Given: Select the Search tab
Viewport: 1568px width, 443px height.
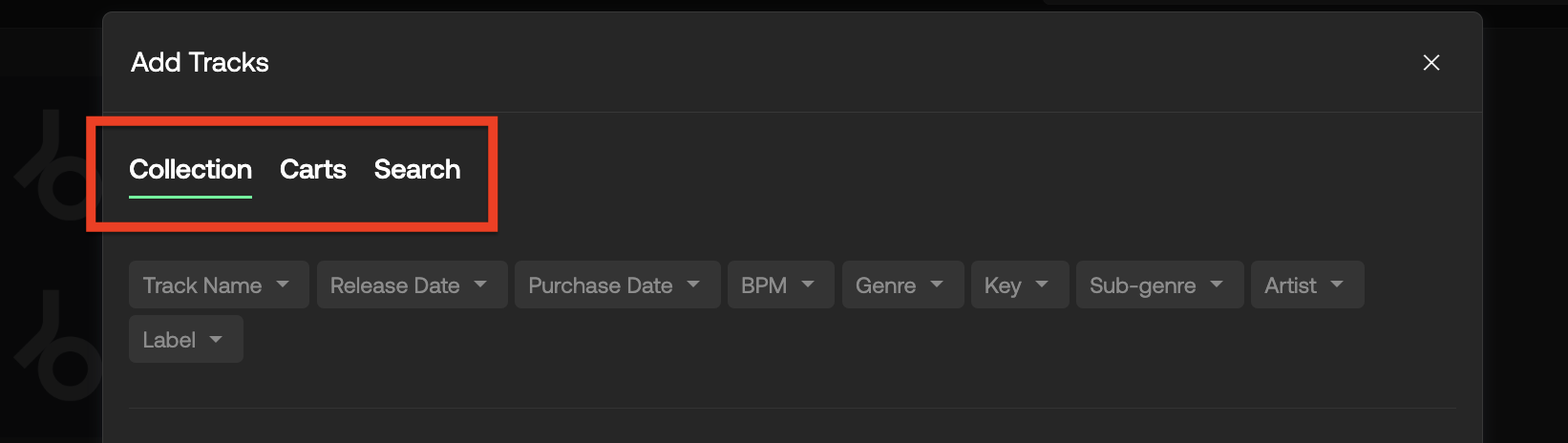Looking at the screenshot, I should tap(417, 169).
